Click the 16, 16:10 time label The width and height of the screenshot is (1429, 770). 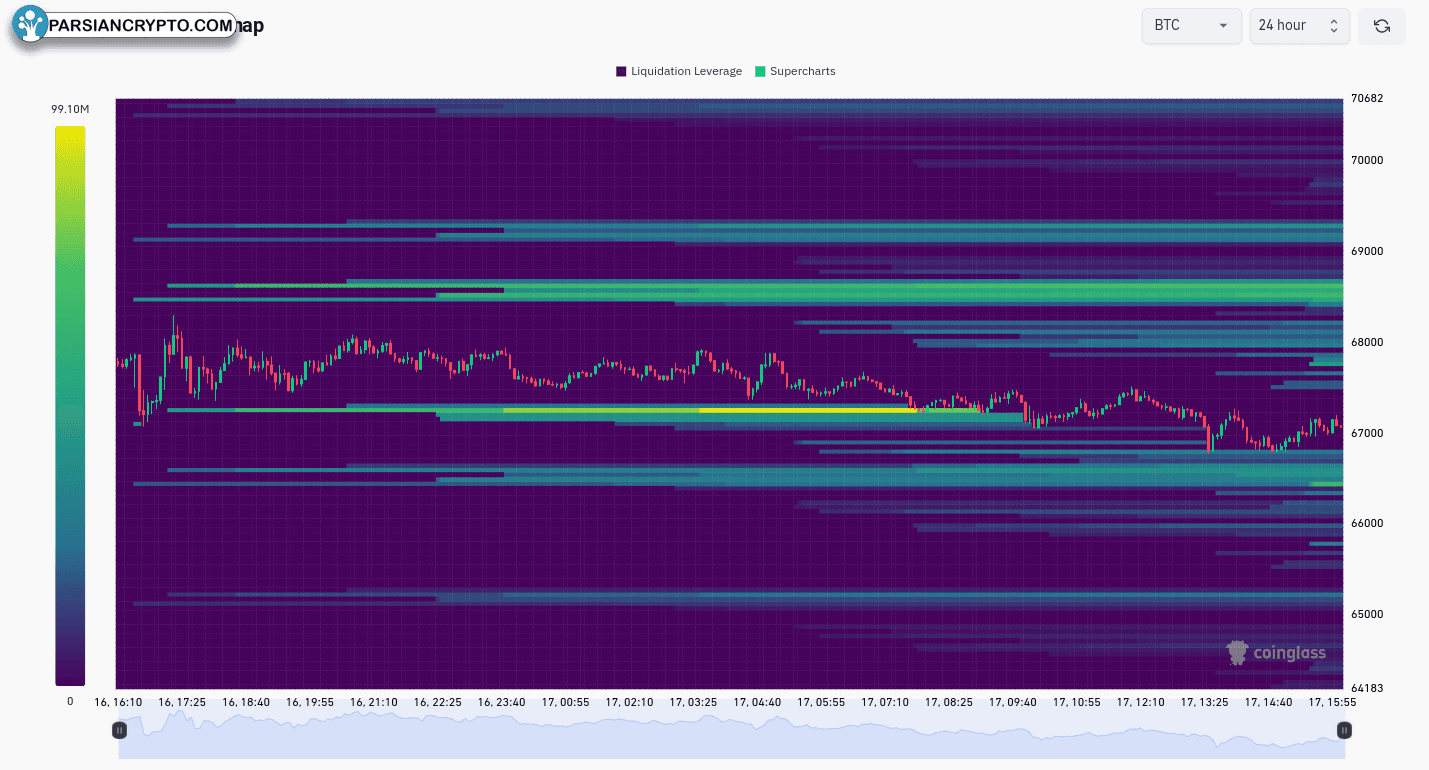pyautogui.click(x=118, y=702)
